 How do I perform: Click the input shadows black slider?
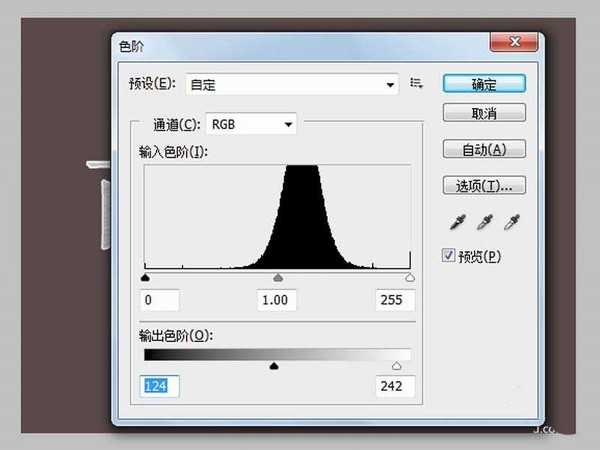tap(146, 277)
